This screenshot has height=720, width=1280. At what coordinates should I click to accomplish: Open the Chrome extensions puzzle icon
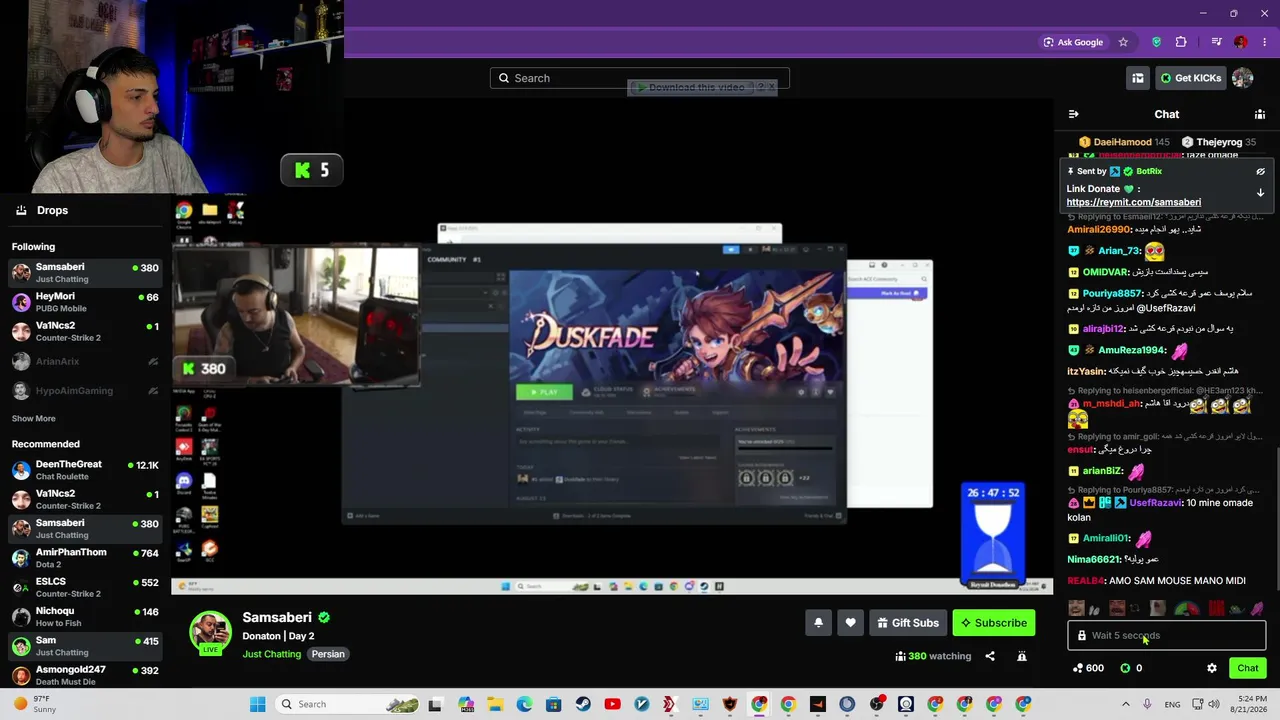point(1181,42)
